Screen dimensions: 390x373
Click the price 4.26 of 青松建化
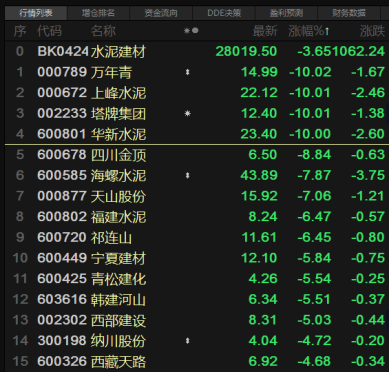tap(263, 279)
